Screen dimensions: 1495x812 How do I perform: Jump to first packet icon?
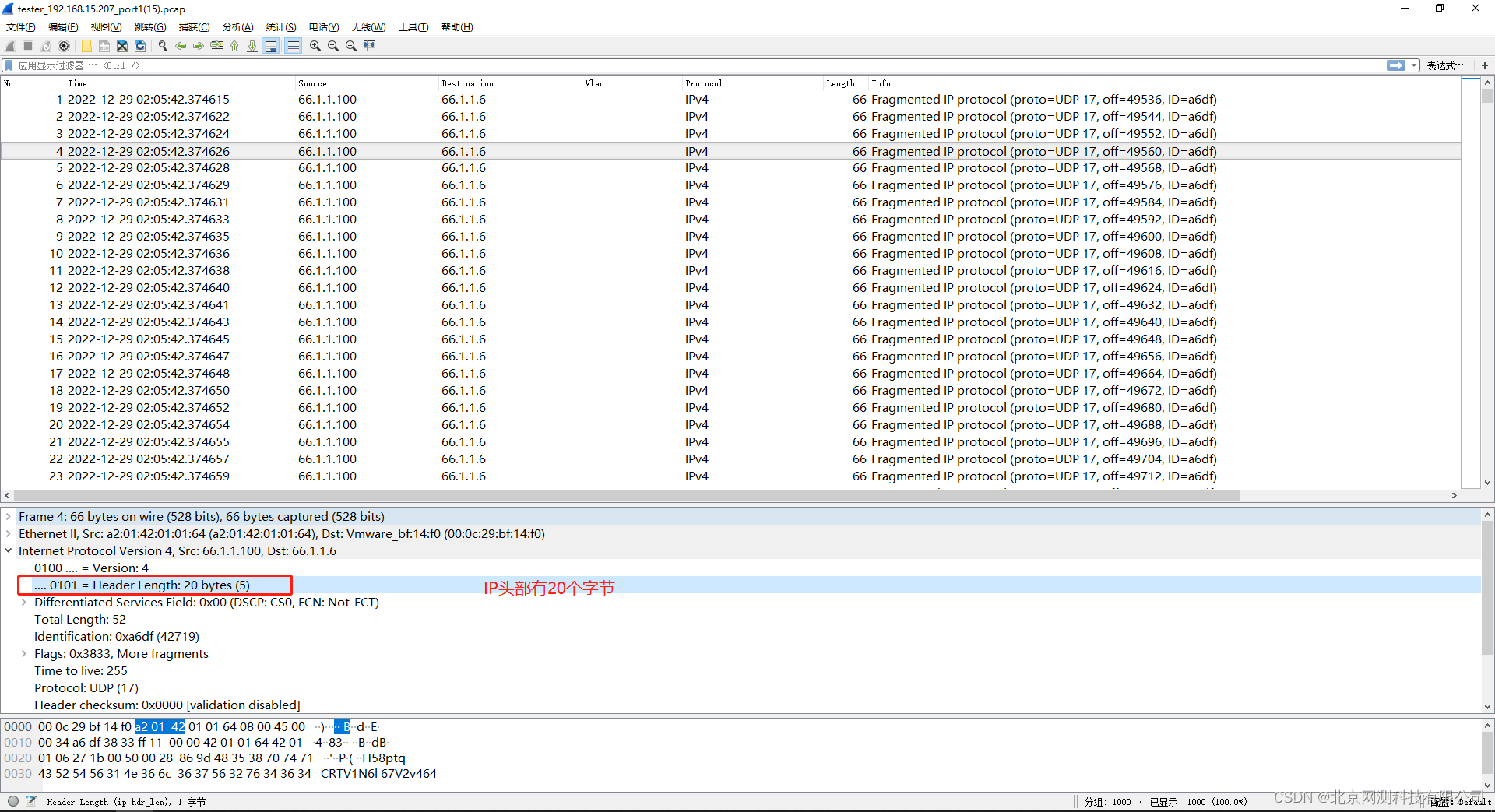pyautogui.click(x=234, y=46)
